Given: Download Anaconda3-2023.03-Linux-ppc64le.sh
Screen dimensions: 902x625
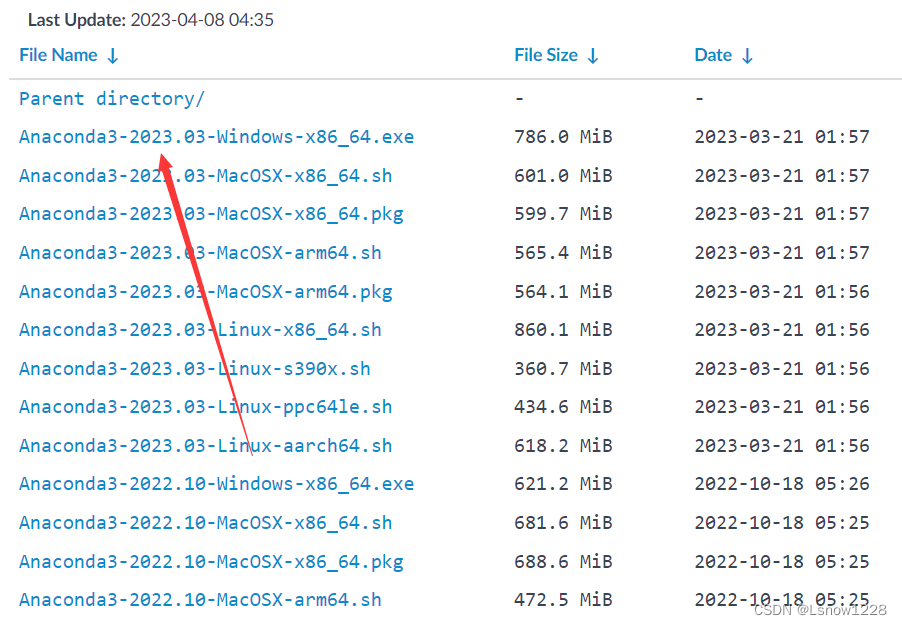Looking at the screenshot, I should point(205,407).
